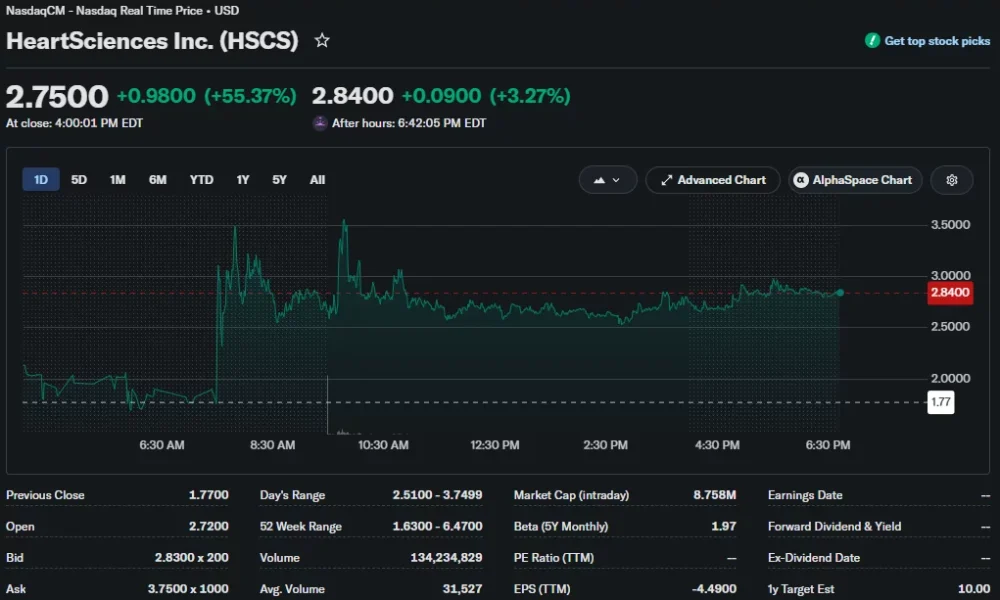Click the 52 Week Range value 1.6300 - 6.4700
Viewport: 1000px width, 600px height.
tap(437, 526)
